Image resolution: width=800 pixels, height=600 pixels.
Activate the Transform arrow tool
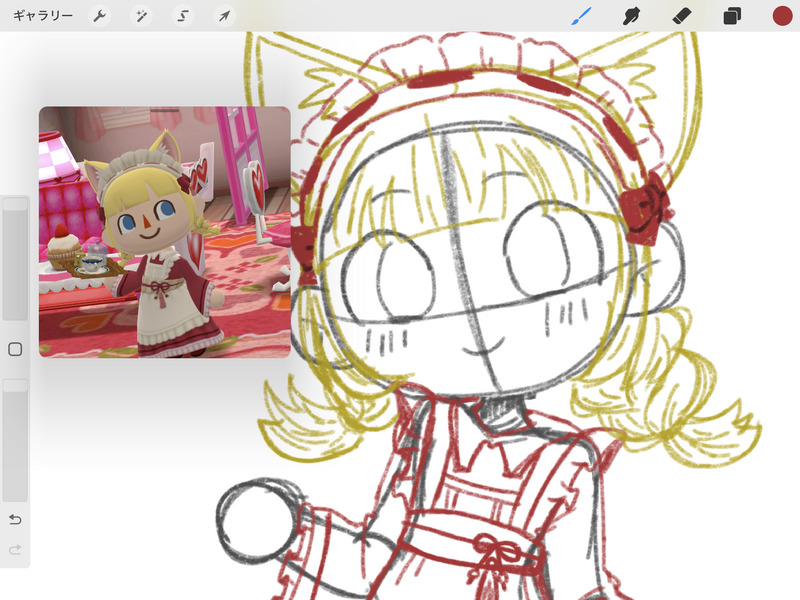[x=224, y=16]
